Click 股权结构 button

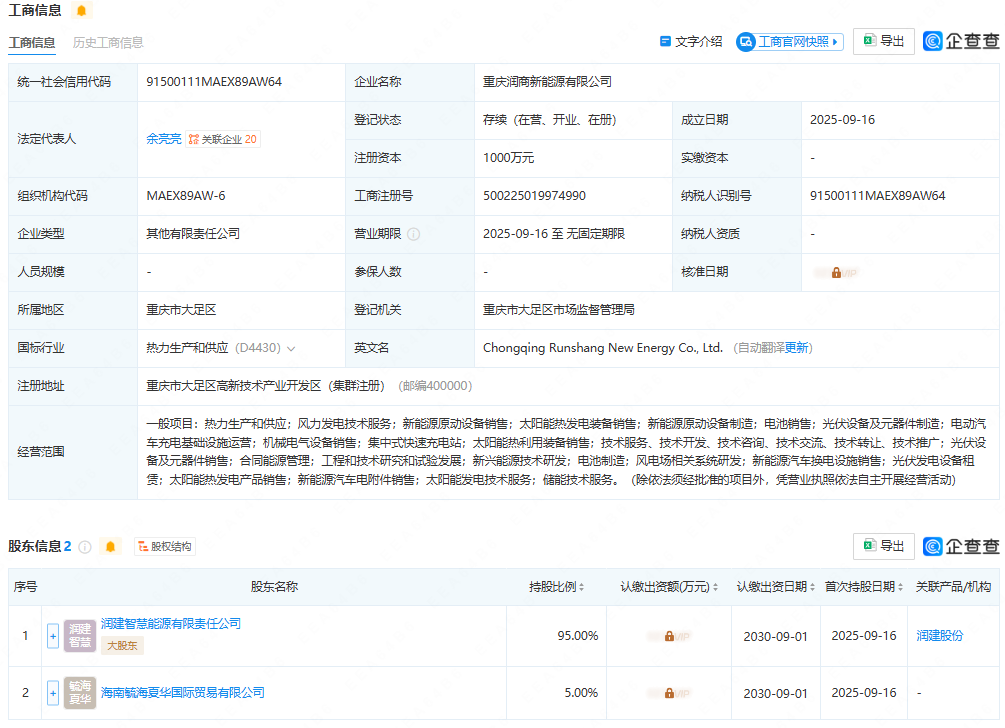pos(165,547)
